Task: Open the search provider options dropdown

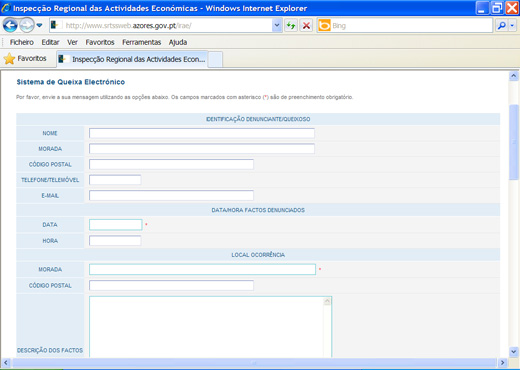Action: 512,25
